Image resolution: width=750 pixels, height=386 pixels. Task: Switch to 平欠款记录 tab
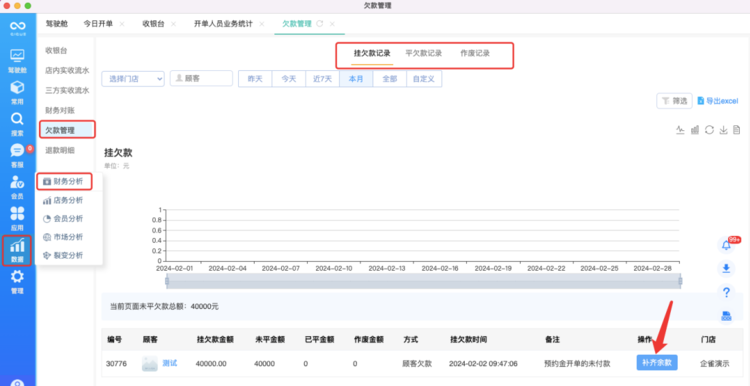[x=423, y=54]
